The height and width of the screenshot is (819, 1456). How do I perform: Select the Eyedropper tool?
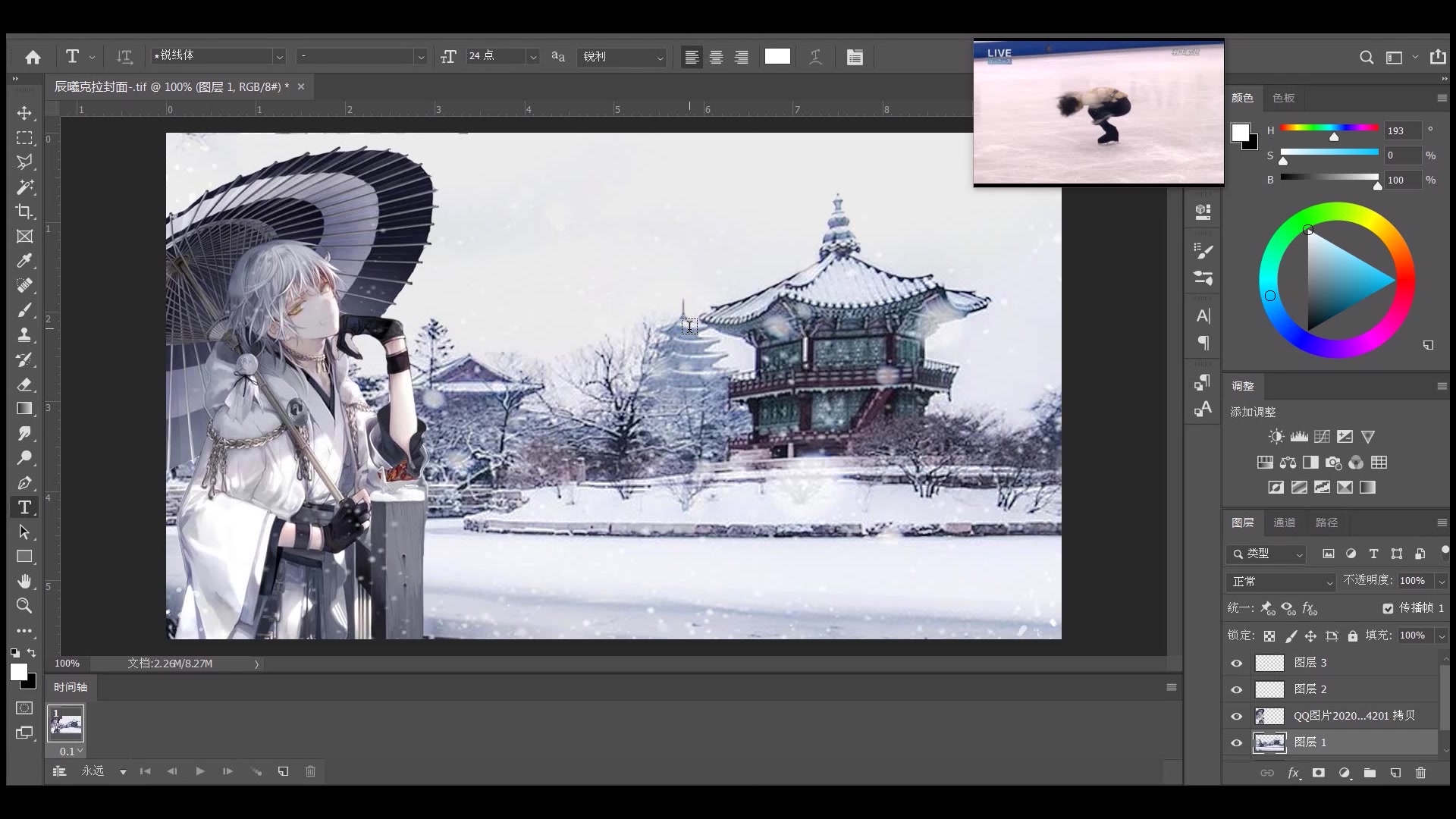click(x=24, y=261)
